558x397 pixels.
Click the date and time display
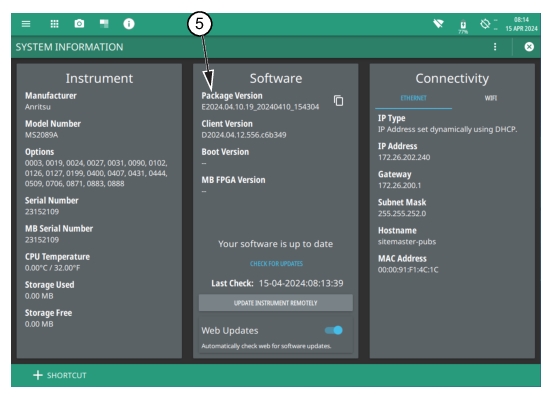pos(521,24)
